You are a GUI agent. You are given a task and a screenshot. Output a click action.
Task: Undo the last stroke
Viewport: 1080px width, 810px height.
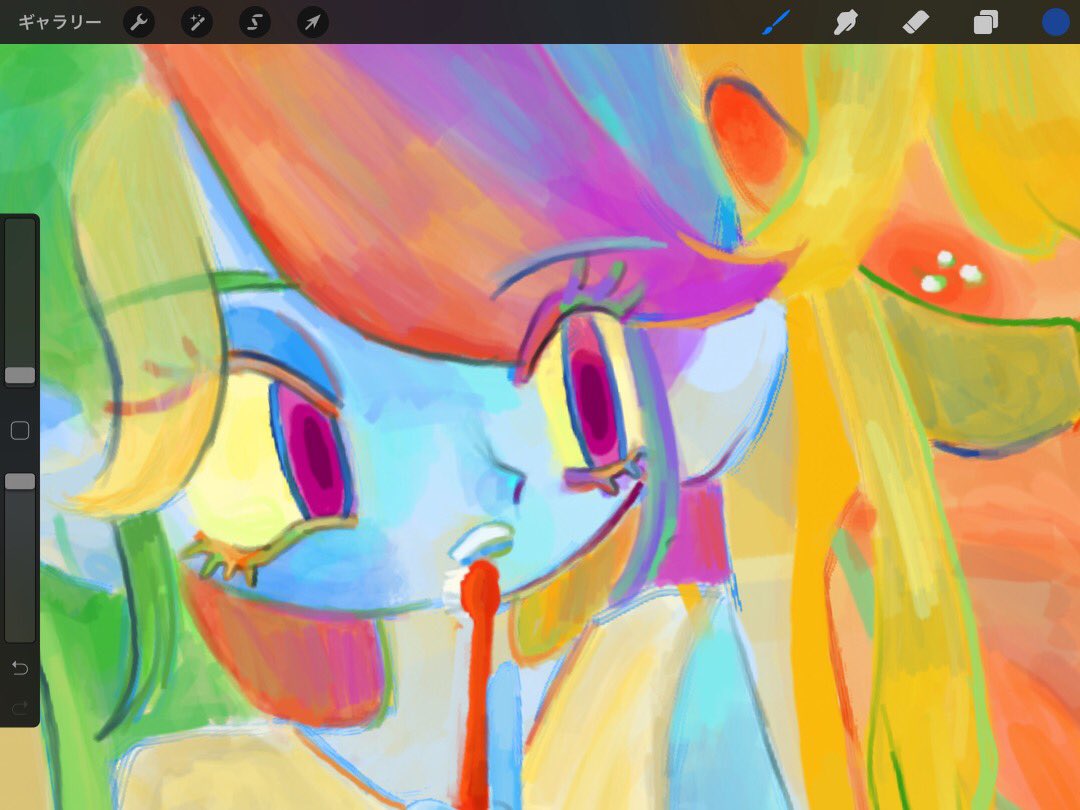(20, 667)
